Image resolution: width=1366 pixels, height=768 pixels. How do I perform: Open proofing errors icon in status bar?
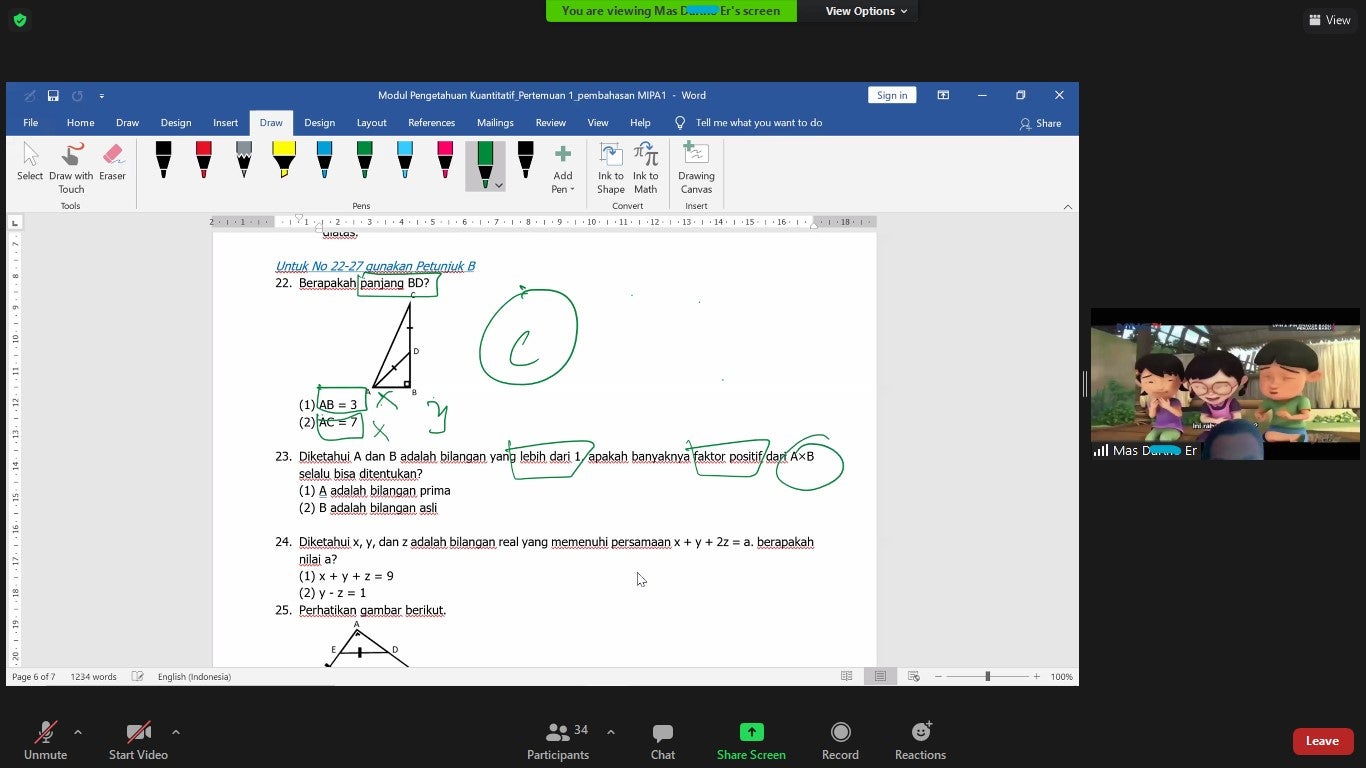138,677
